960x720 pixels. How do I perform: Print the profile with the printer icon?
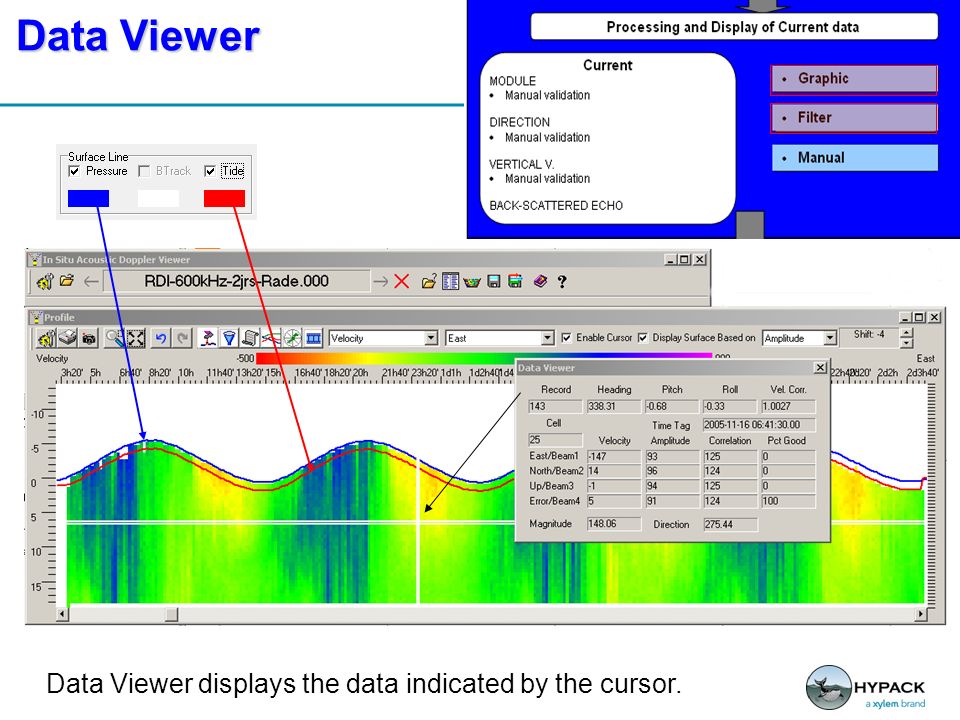pos(67,338)
